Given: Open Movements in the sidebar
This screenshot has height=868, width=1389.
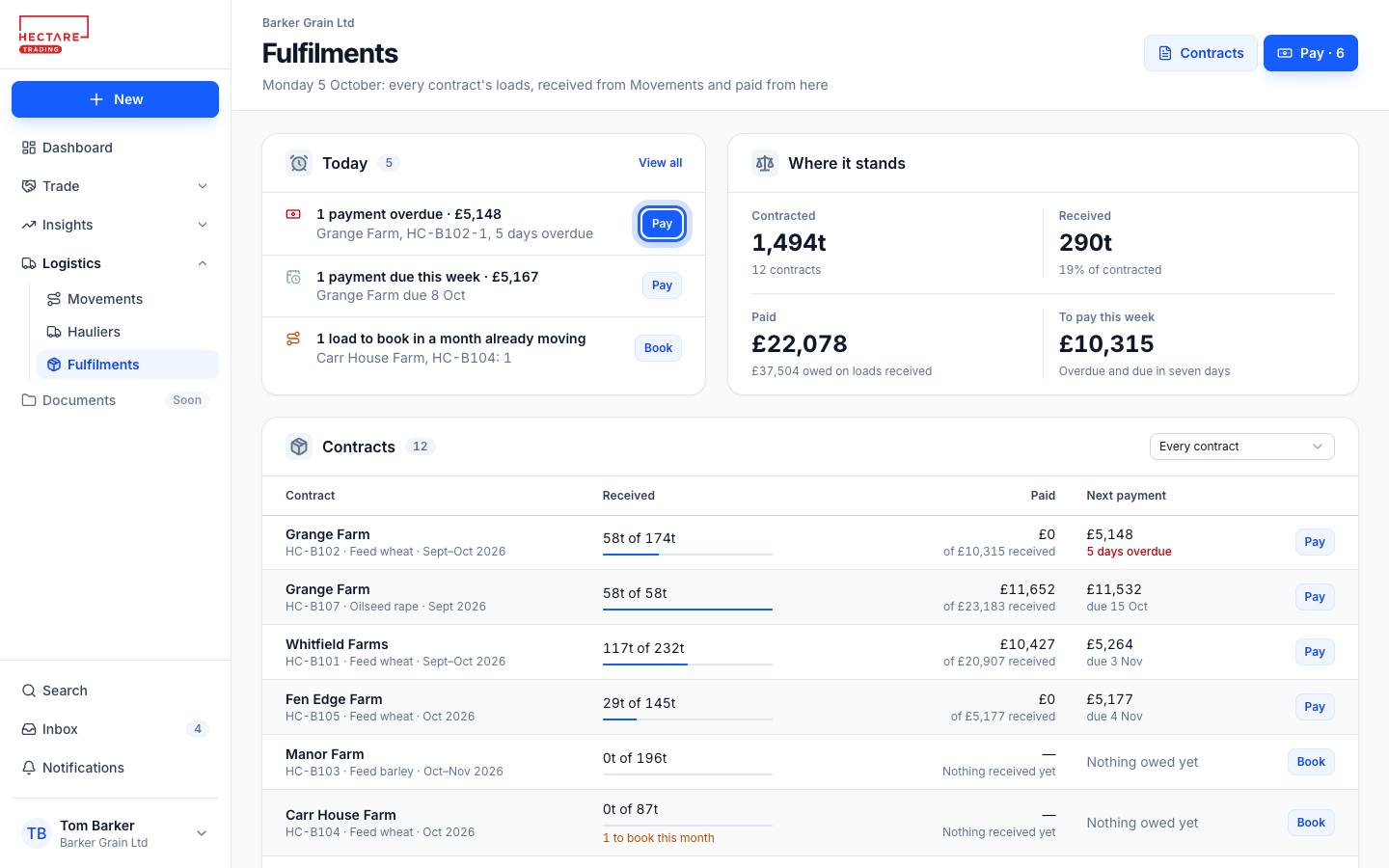Looking at the screenshot, I should coord(127,299).
